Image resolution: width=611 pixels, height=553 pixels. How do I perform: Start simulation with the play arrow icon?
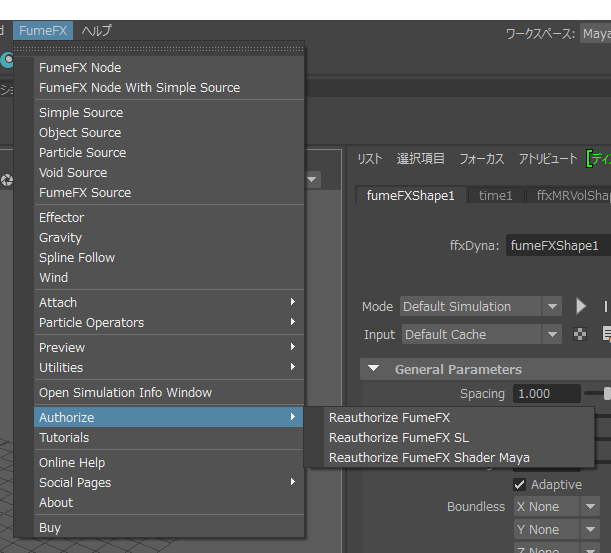point(581,306)
